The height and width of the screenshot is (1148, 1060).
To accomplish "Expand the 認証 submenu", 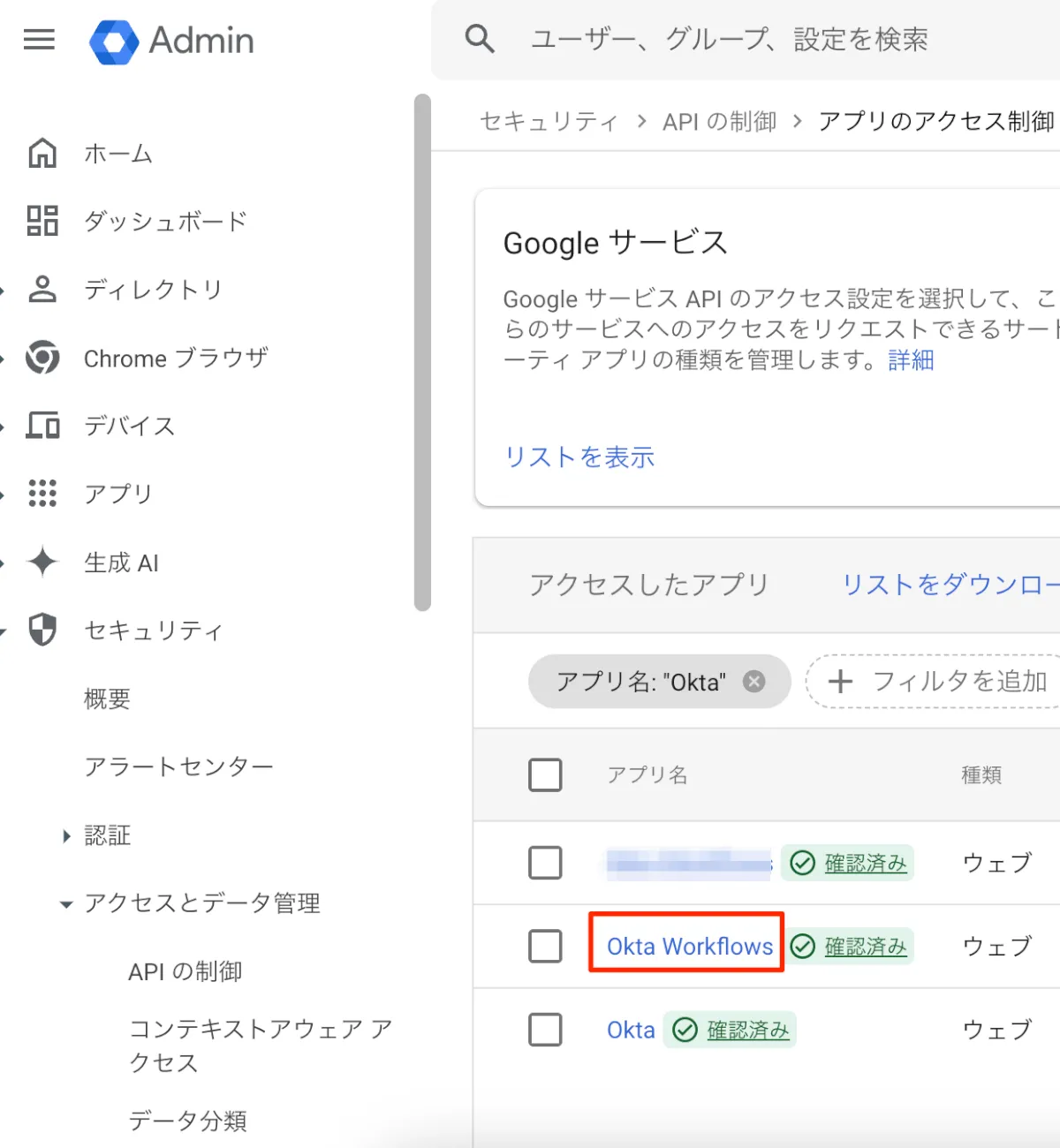I will coord(66,835).
